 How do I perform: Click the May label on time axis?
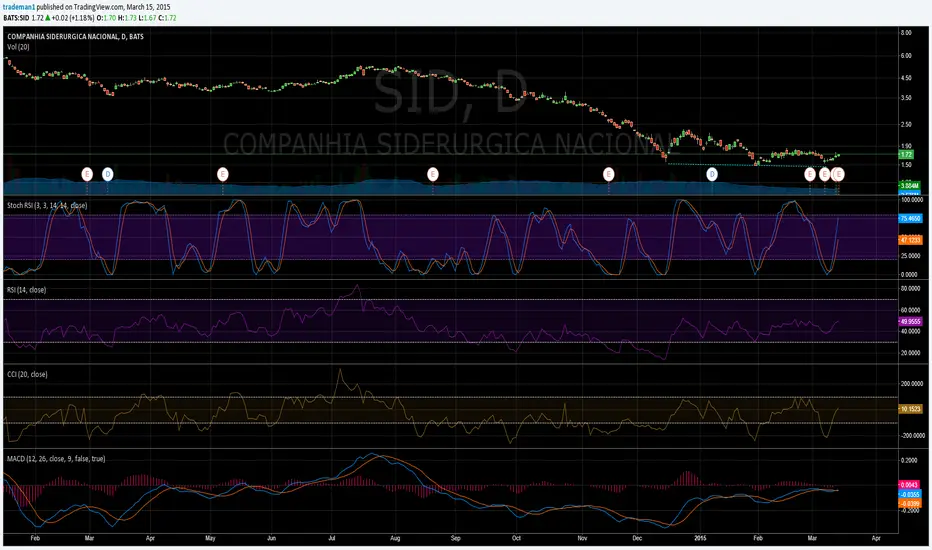(x=210, y=538)
